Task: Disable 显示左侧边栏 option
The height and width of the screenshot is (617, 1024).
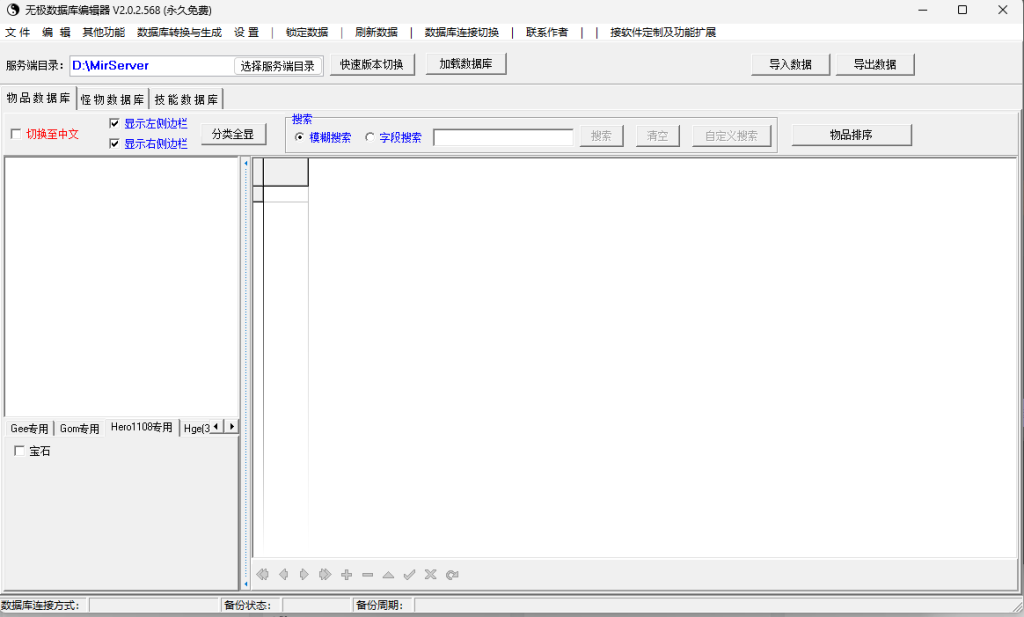Action: [x=114, y=124]
